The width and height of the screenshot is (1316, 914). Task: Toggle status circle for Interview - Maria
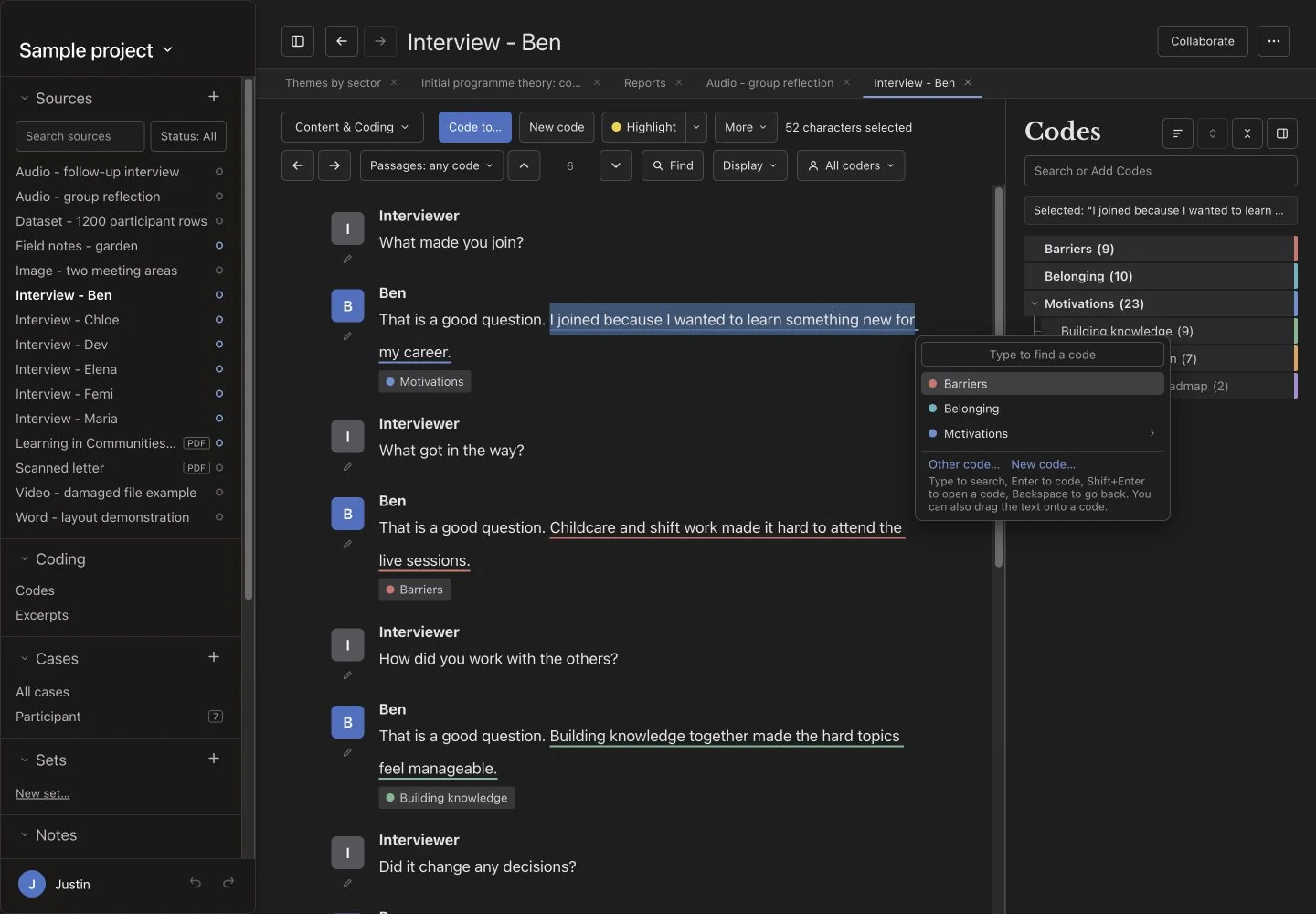[219, 419]
